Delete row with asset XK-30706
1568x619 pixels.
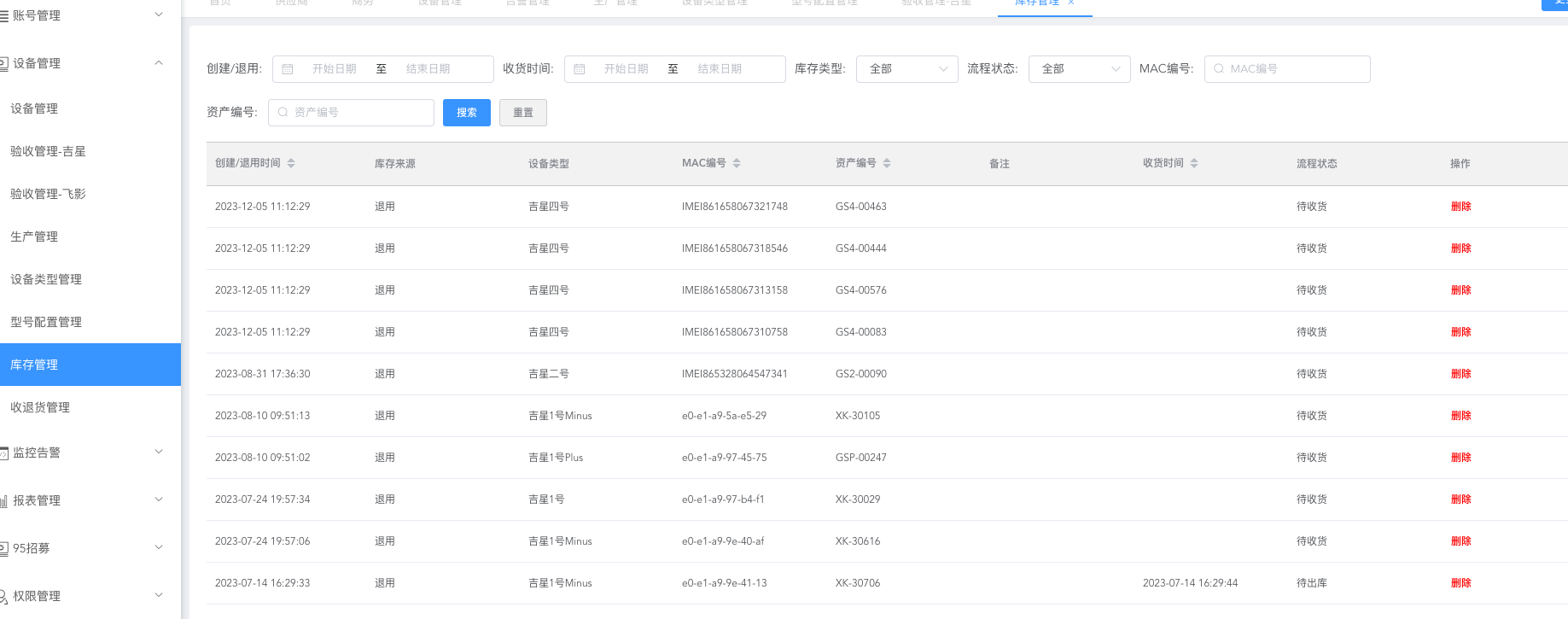point(1460,583)
